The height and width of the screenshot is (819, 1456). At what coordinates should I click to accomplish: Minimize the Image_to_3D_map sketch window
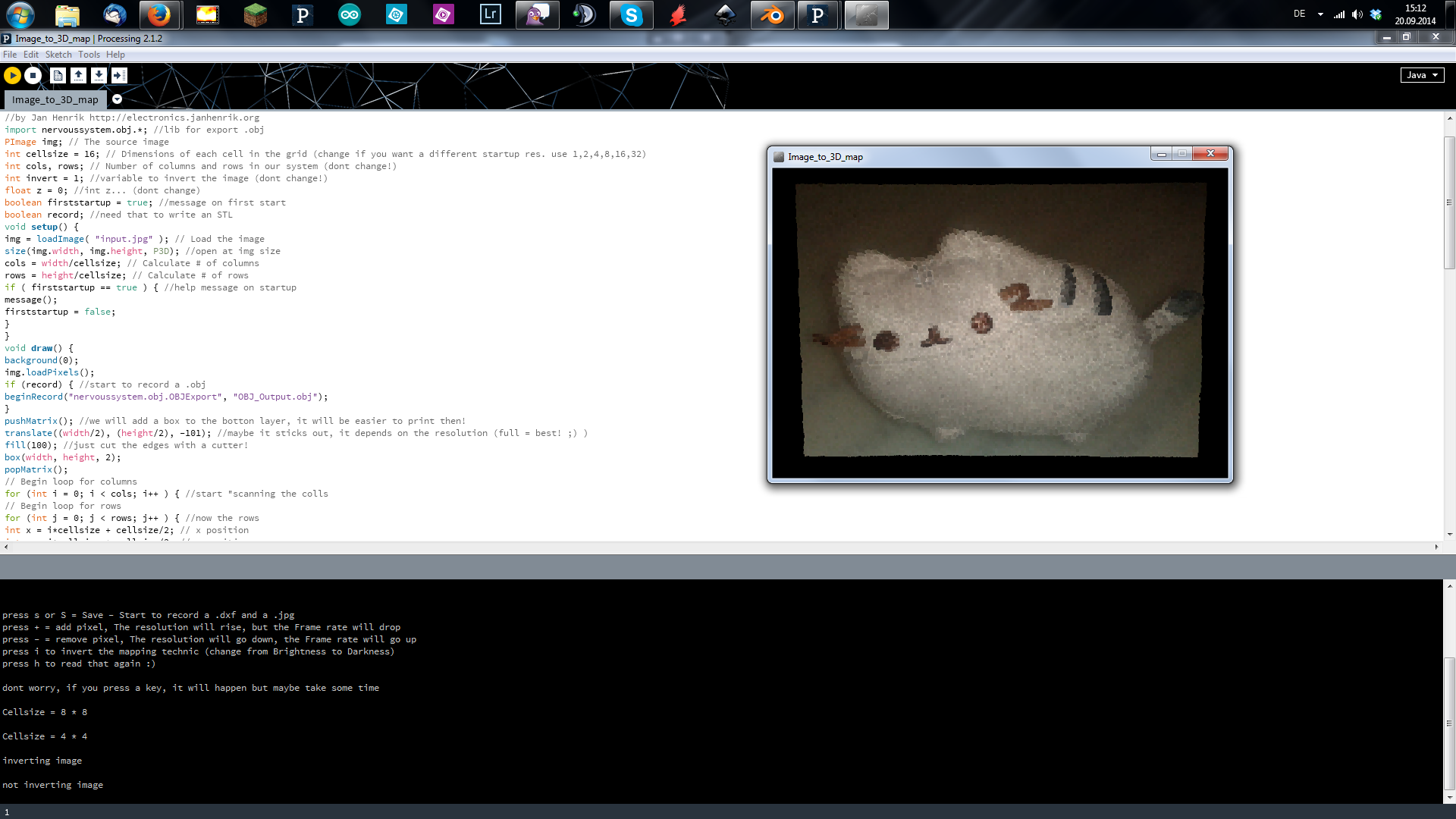coord(1161,154)
